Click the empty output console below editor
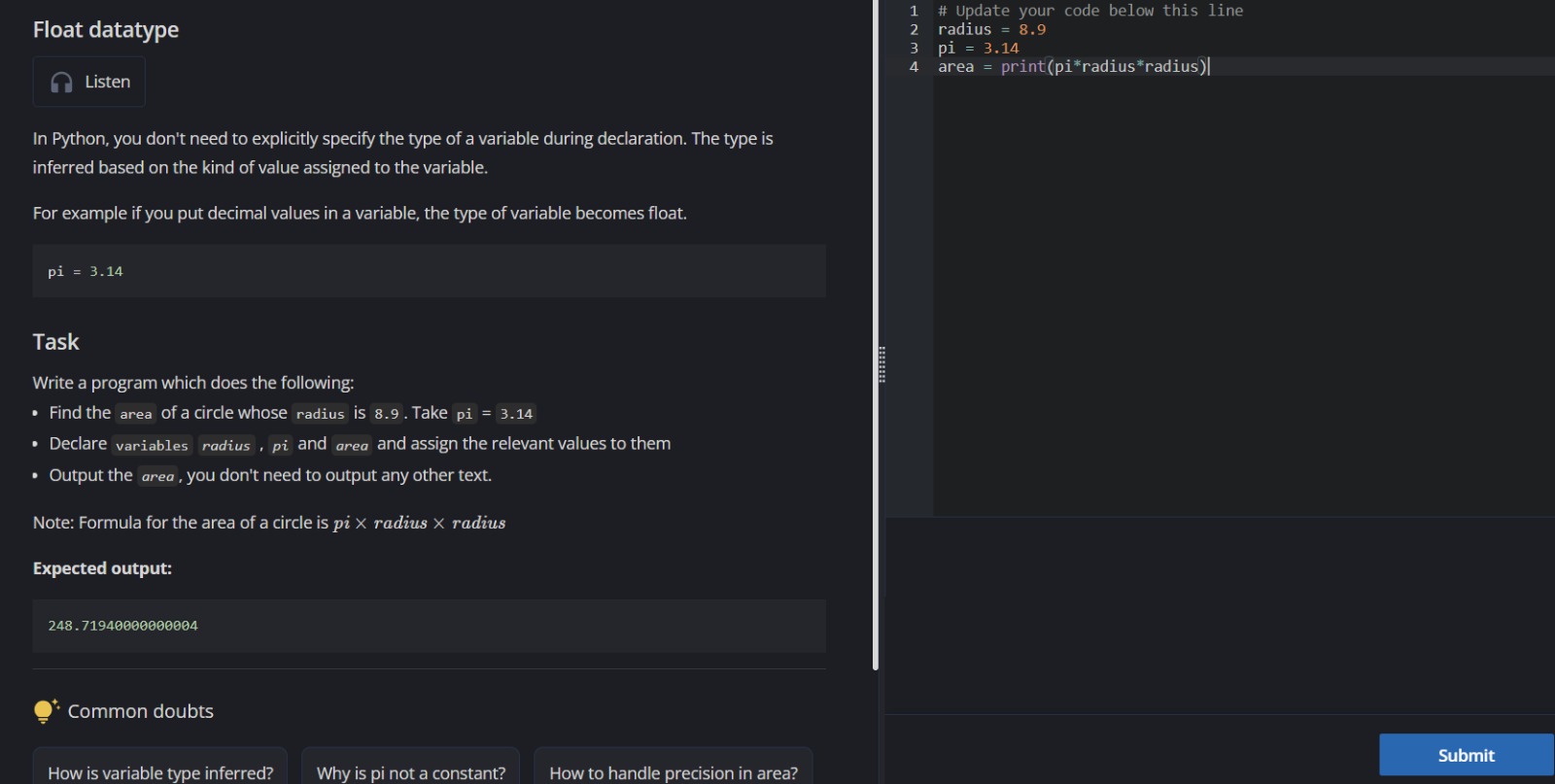 (1220, 614)
